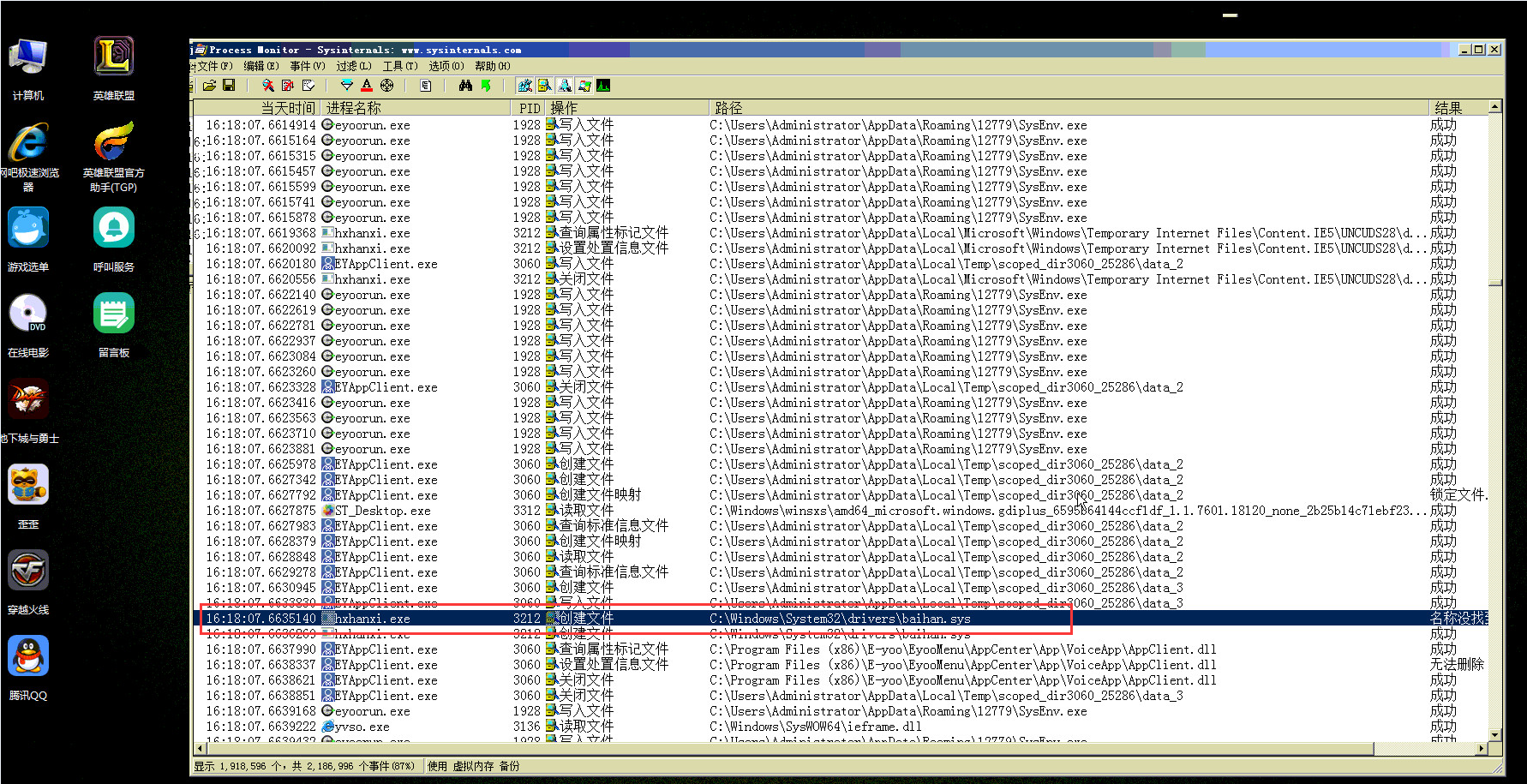
Task: Click the horizontal scrollbar thumb
Action: (x=790, y=748)
